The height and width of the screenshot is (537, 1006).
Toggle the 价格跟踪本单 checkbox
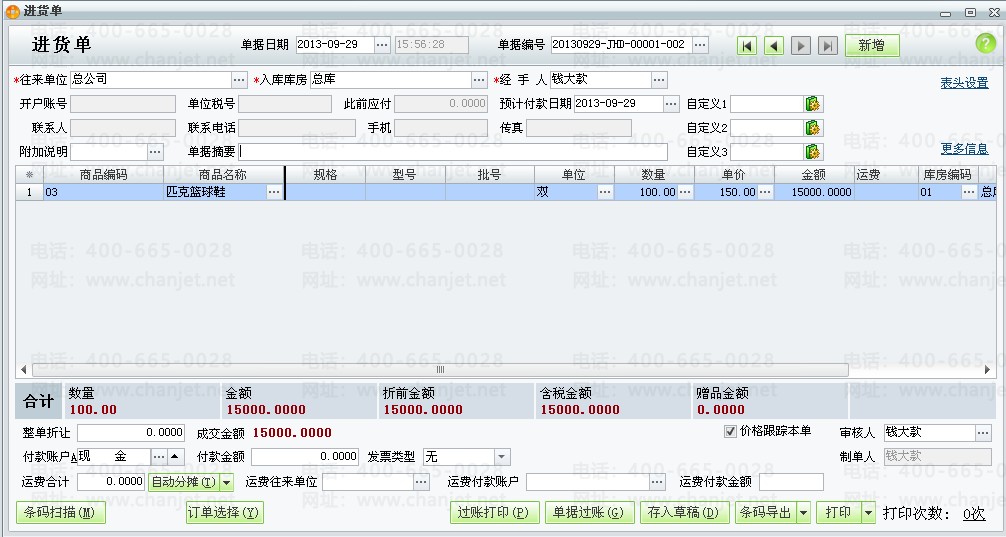pos(730,432)
